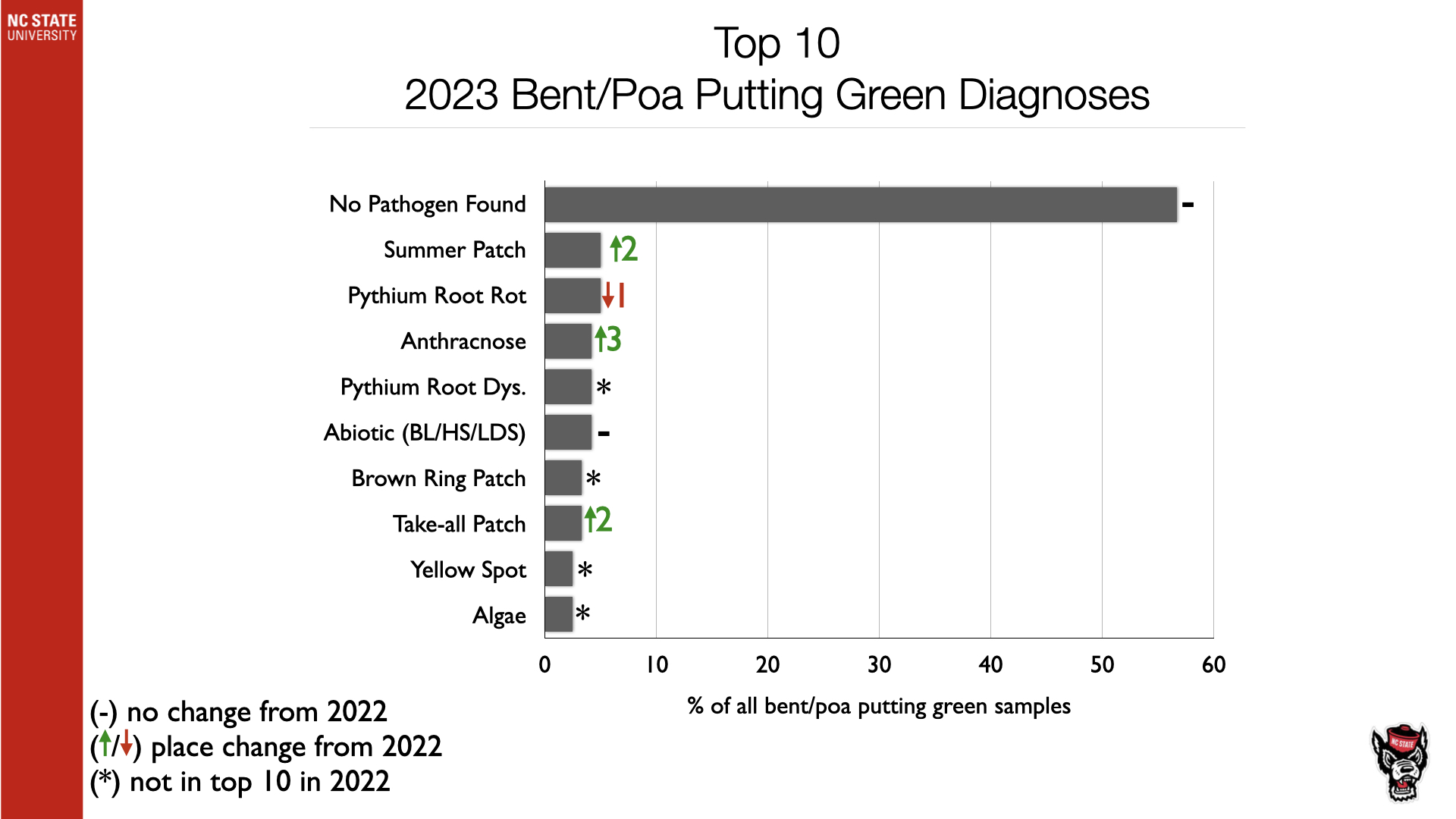Click the NC State University logo
Viewport: 1456px width, 819px height.
[x=42, y=27]
